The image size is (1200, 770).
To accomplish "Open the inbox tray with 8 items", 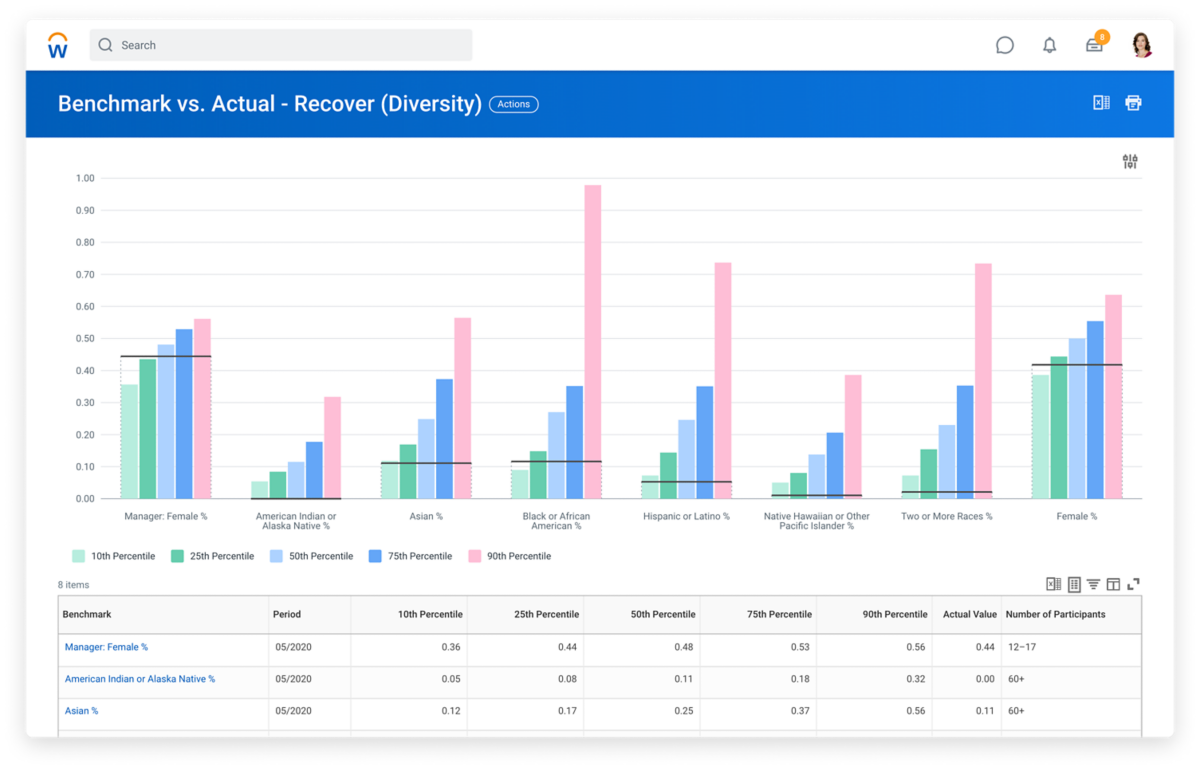I will click(x=1094, y=44).
